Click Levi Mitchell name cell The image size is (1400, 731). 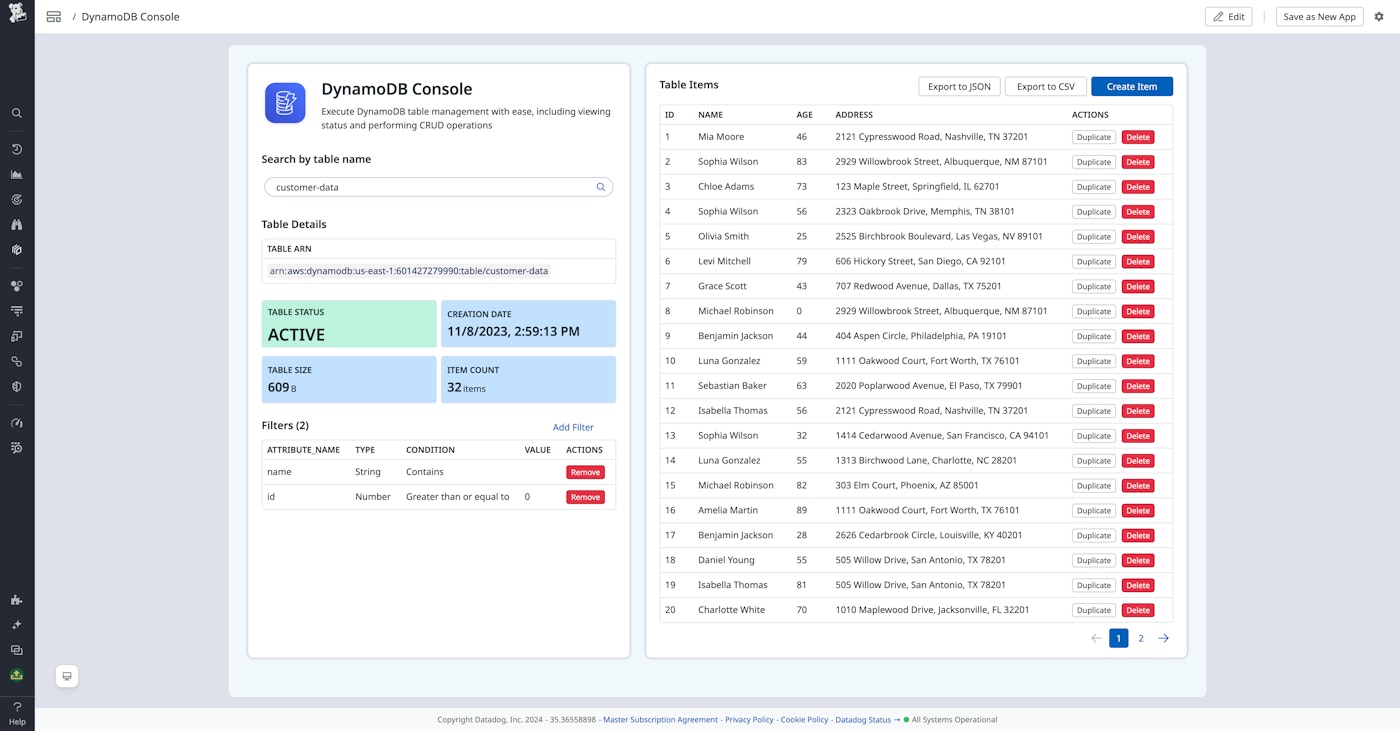tap(724, 261)
